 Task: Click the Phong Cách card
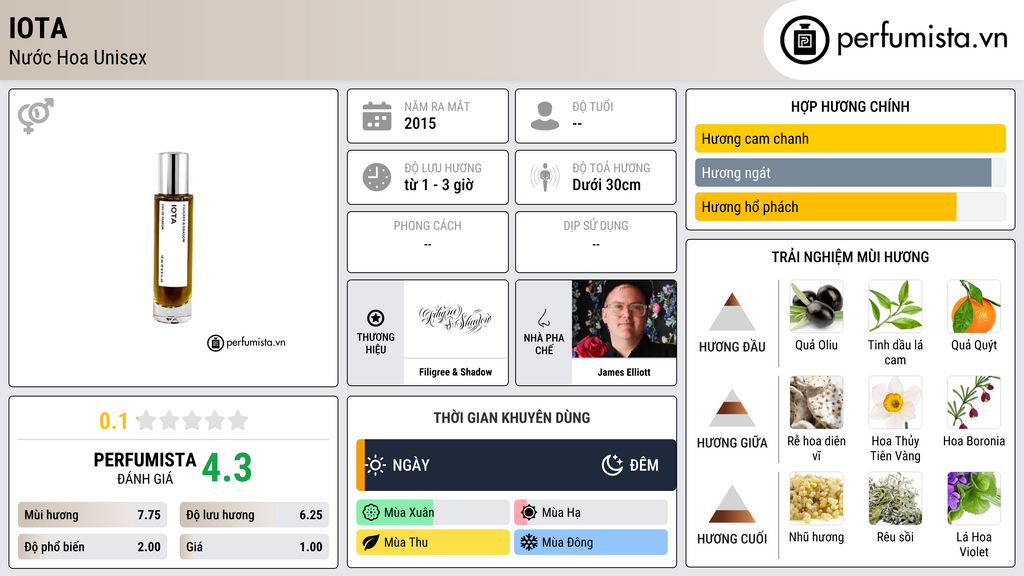[428, 242]
